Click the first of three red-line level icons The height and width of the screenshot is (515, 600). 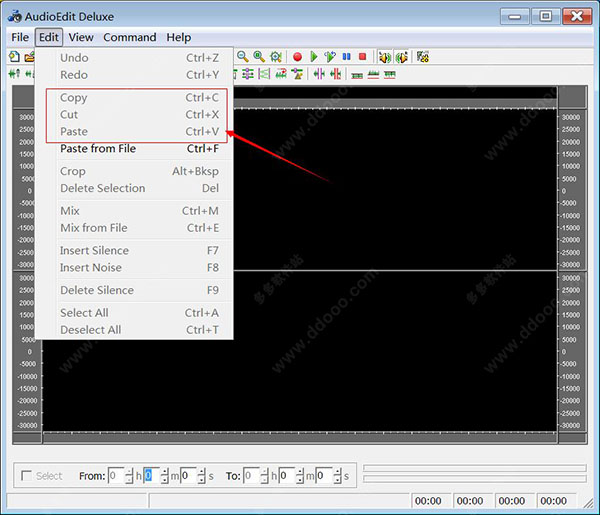click(357, 75)
